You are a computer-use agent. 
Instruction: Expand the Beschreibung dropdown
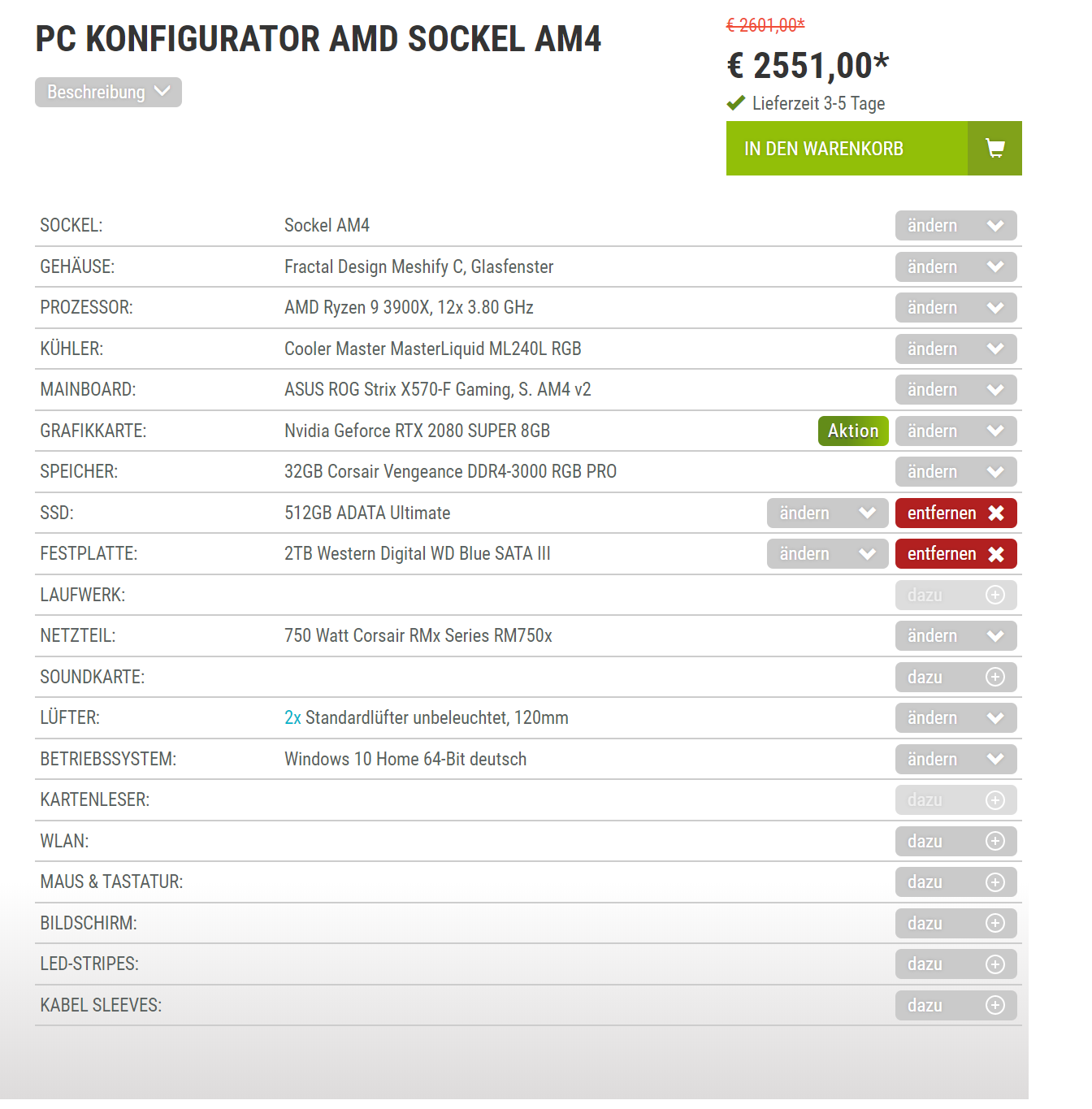tap(108, 92)
